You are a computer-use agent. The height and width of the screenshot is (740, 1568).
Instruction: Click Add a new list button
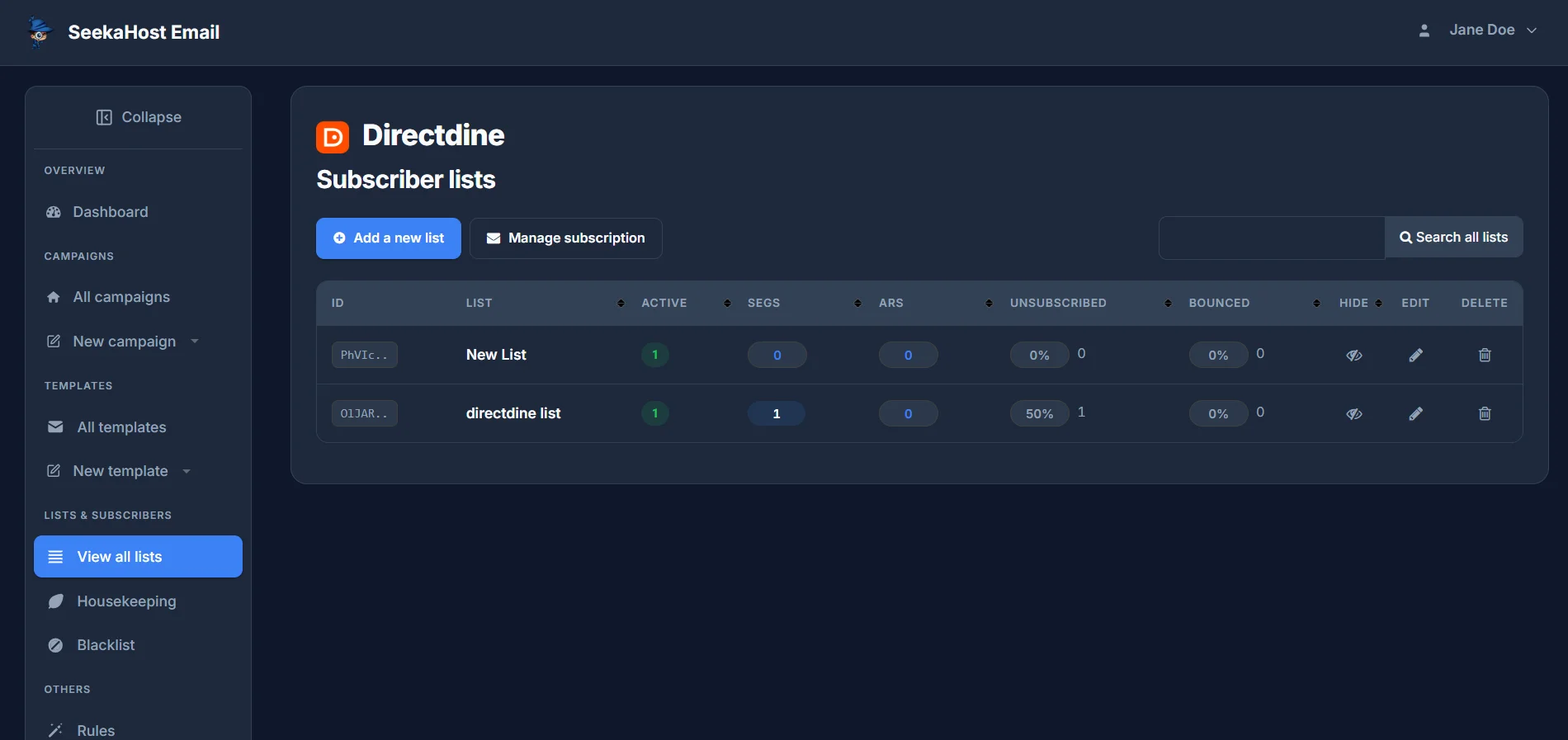pyautogui.click(x=389, y=238)
